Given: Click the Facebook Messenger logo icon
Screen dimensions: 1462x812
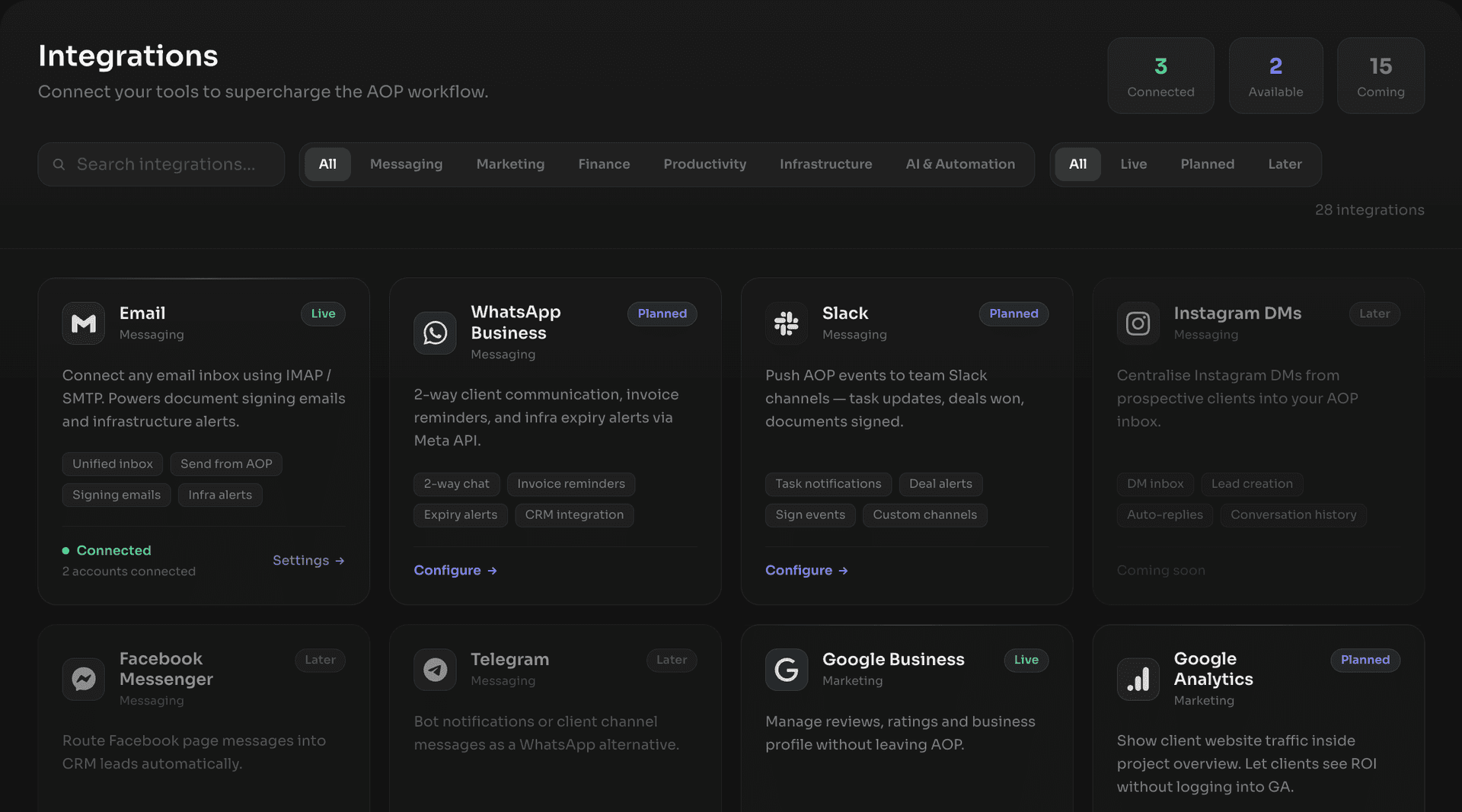Looking at the screenshot, I should (83, 679).
